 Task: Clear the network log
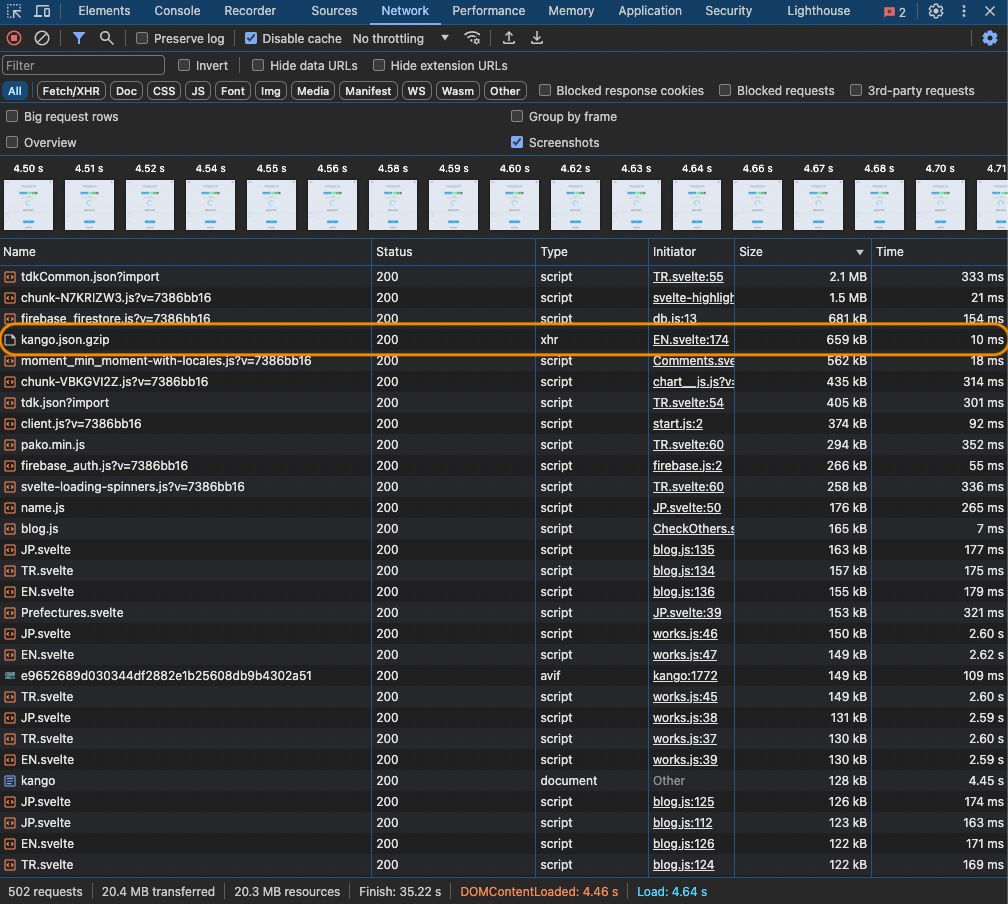(41, 37)
